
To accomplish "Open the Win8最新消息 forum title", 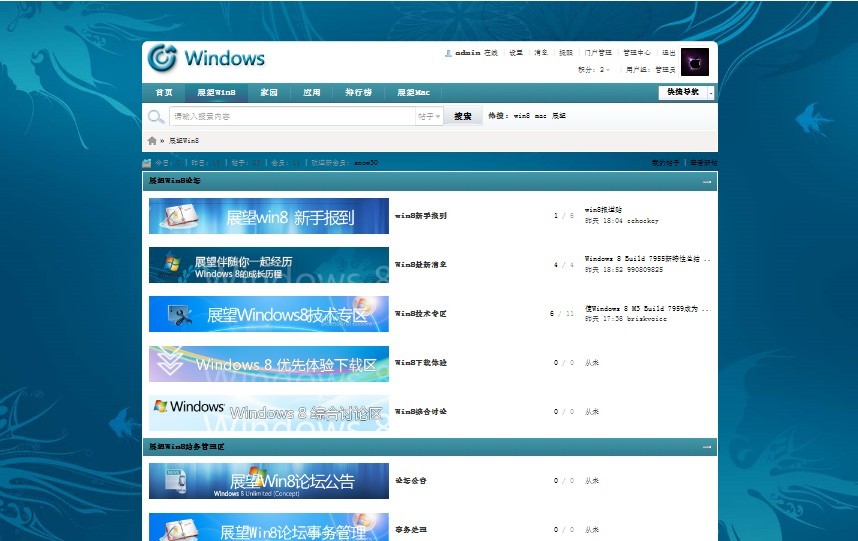I will click(x=421, y=265).
